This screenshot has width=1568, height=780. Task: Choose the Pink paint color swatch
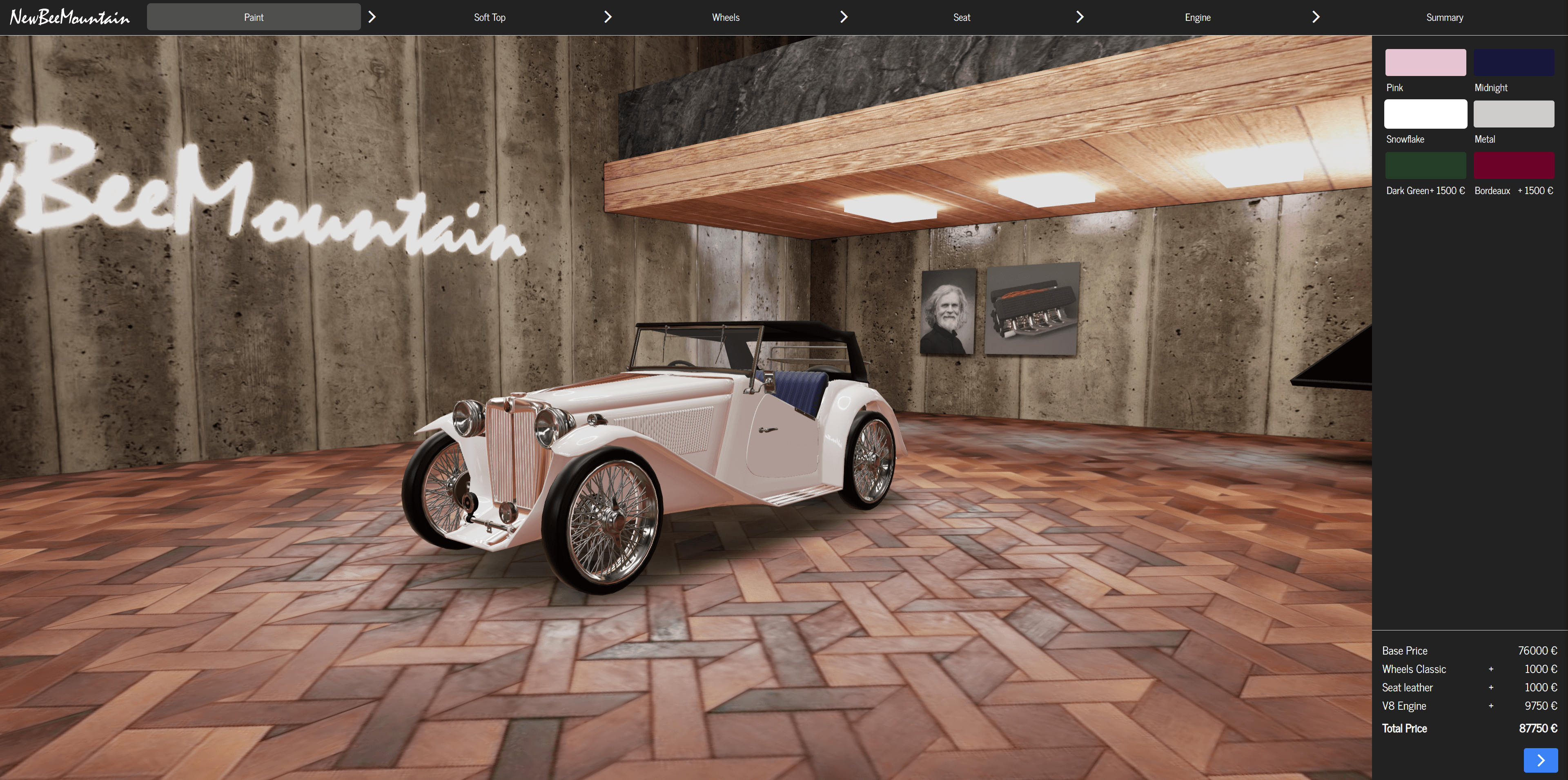pyautogui.click(x=1425, y=63)
